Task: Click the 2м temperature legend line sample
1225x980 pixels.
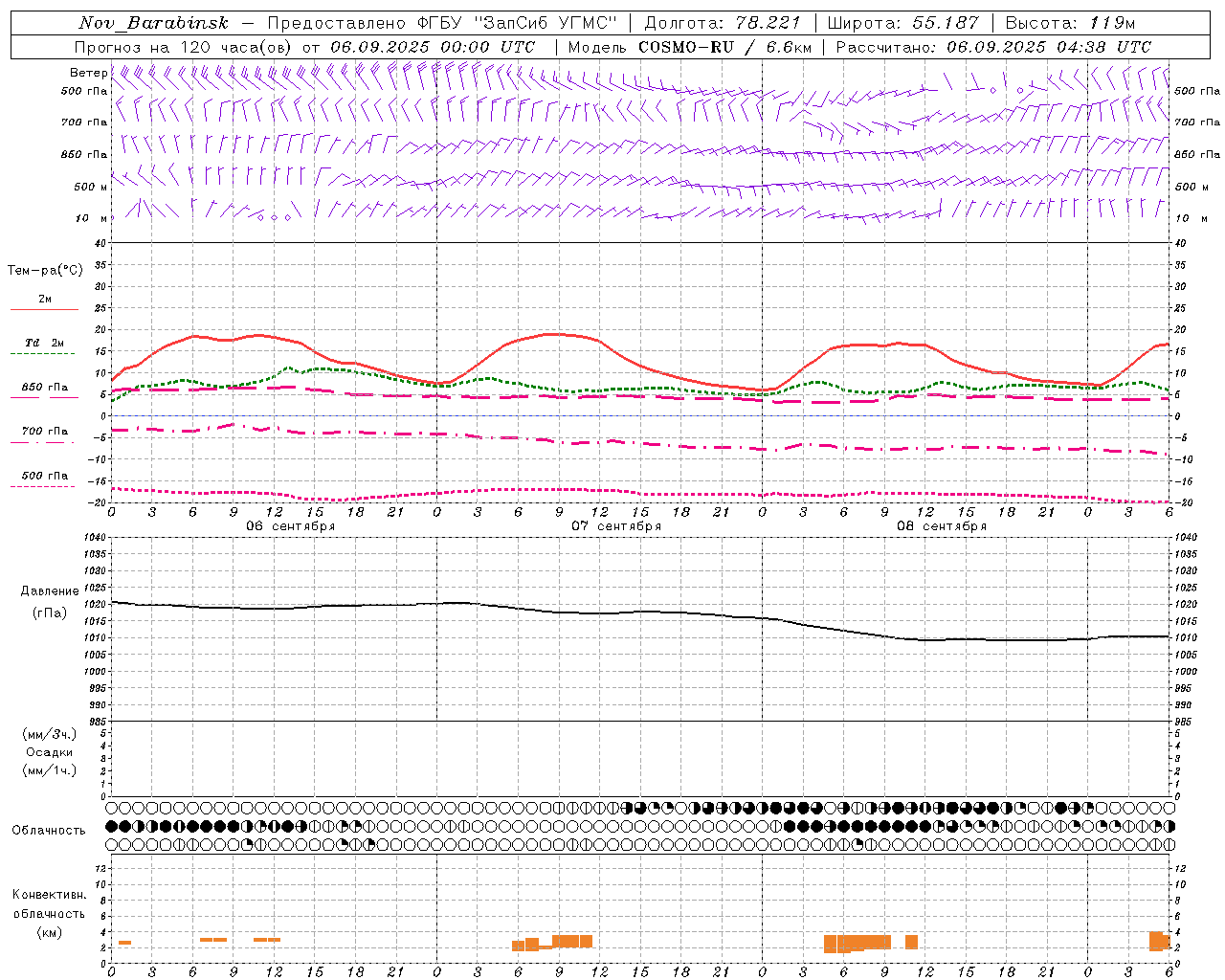Action: (x=44, y=310)
